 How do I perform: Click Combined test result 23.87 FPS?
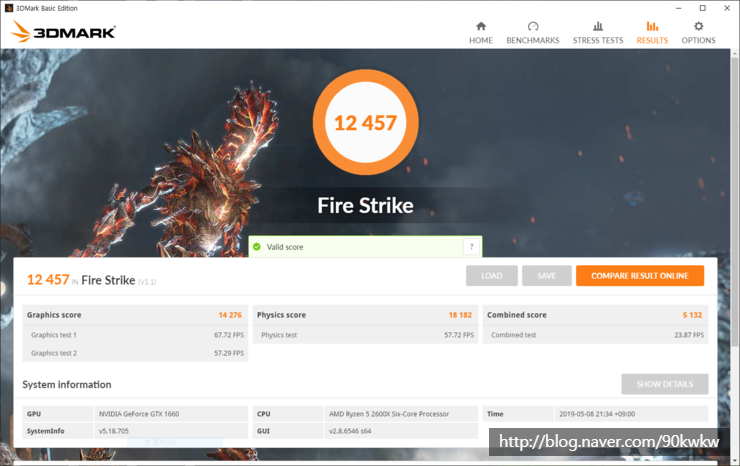(689, 335)
